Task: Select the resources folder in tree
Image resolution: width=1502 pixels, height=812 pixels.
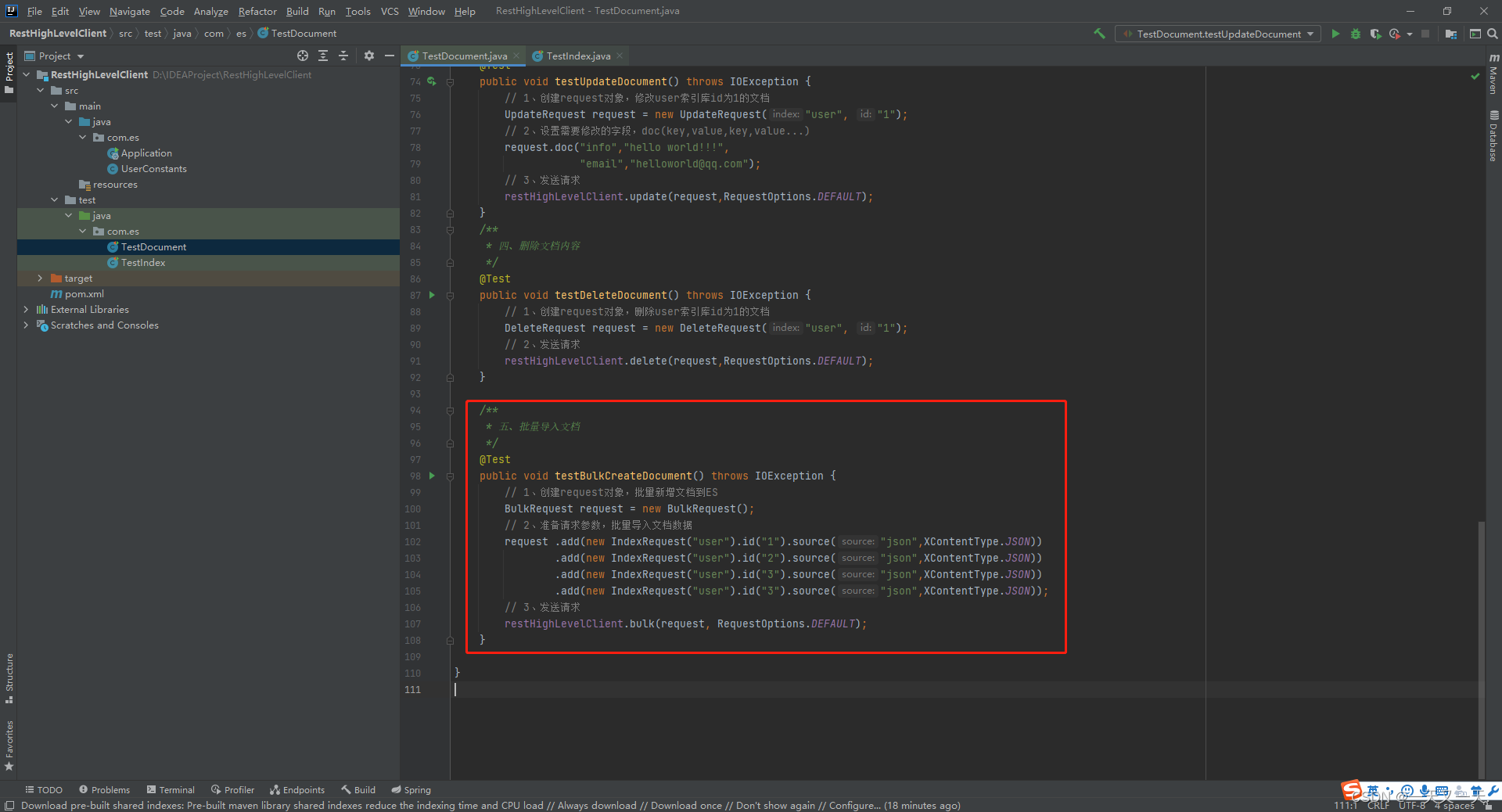Action: (x=115, y=185)
